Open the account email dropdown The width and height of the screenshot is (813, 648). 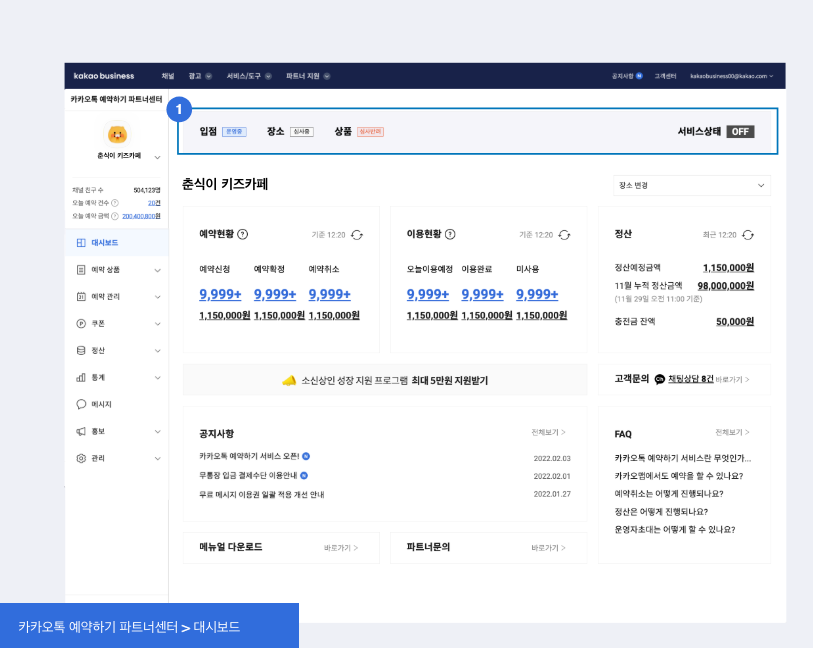[732, 76]
